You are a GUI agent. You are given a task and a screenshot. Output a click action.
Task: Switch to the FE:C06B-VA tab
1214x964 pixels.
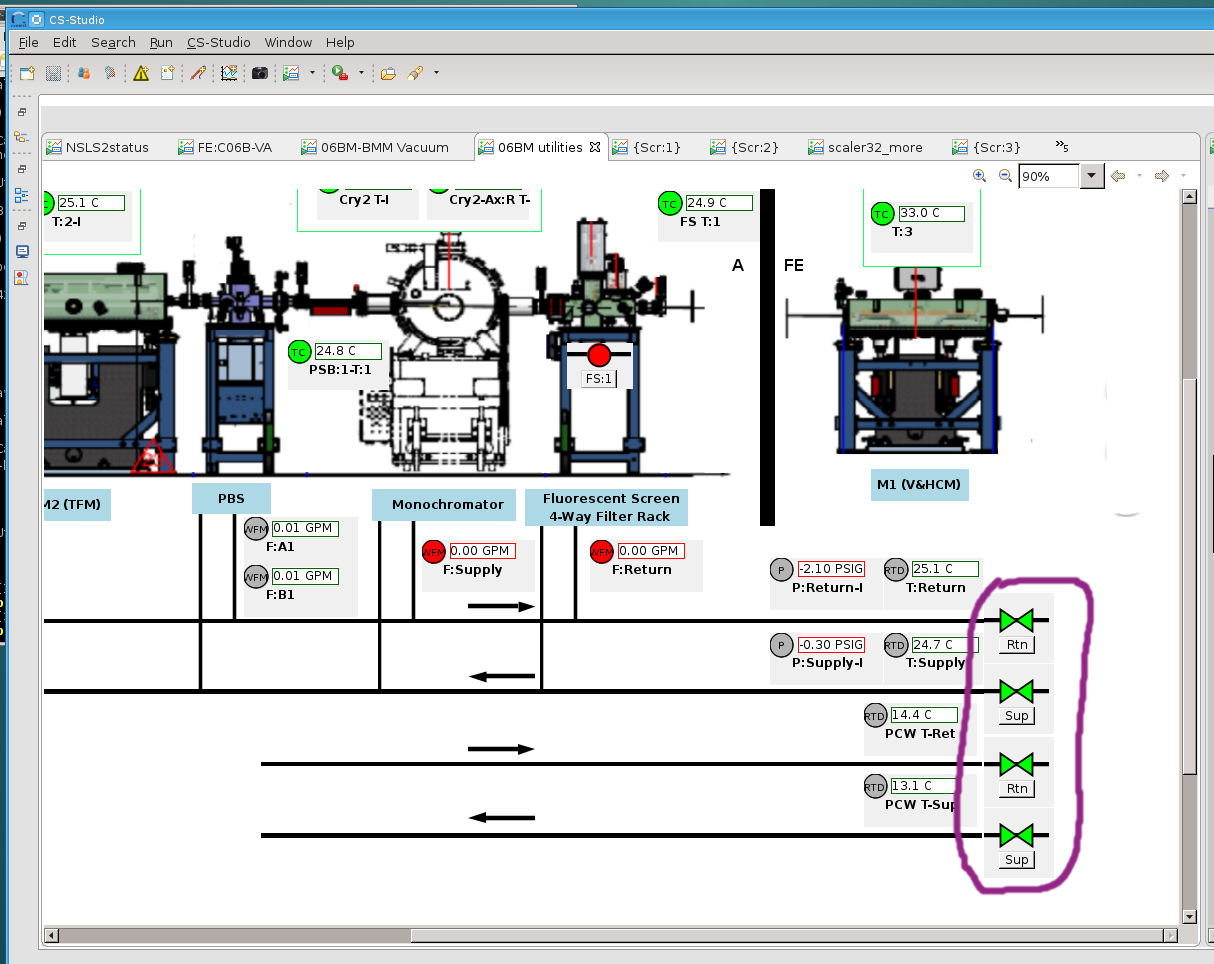[x=225, y=147]
